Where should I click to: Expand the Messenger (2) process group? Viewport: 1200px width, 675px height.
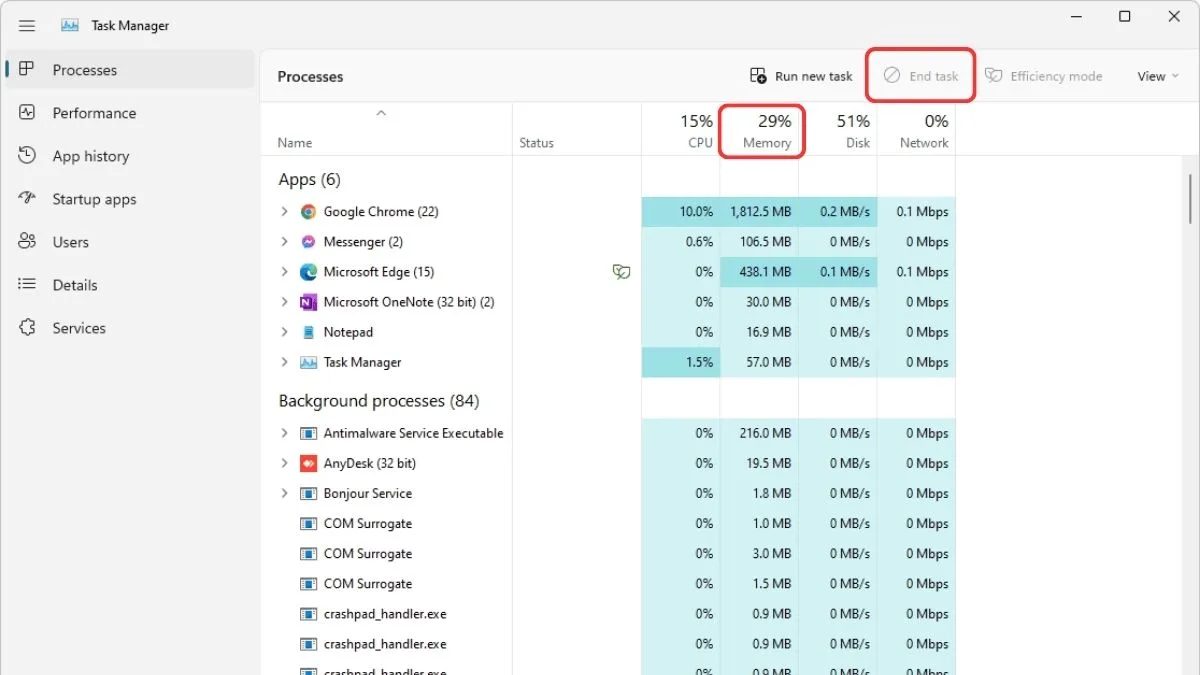(284, 242)
